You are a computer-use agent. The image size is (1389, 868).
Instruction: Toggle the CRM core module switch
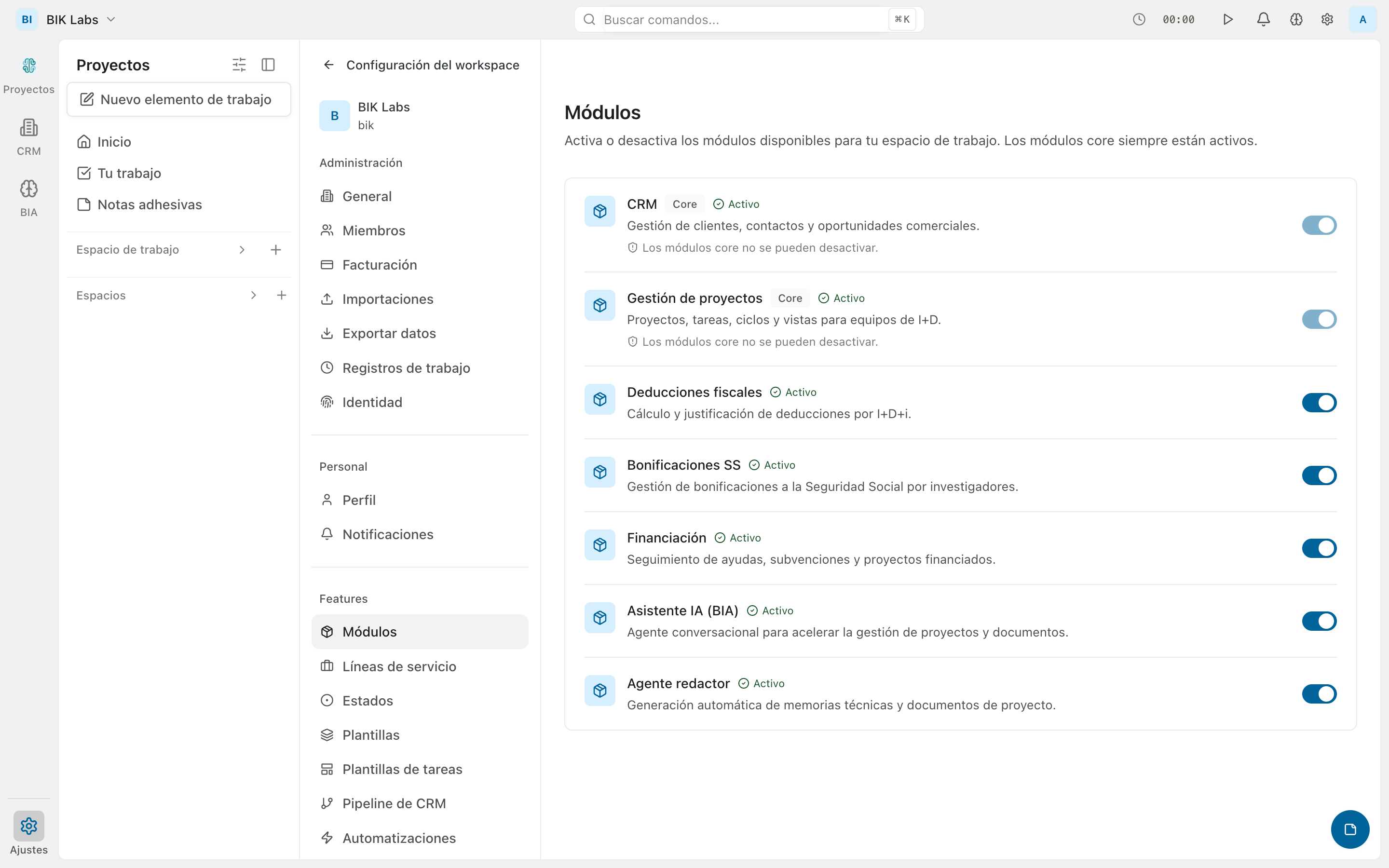coord(1319,225)
